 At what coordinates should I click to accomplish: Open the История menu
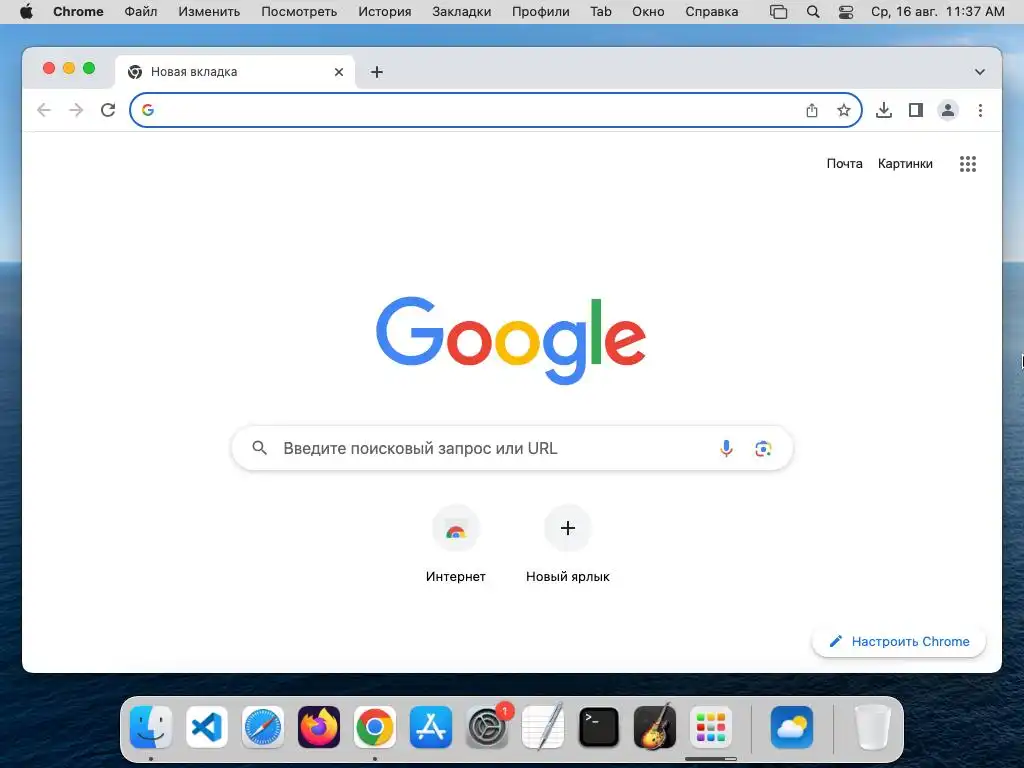click(x=385, y=12)
